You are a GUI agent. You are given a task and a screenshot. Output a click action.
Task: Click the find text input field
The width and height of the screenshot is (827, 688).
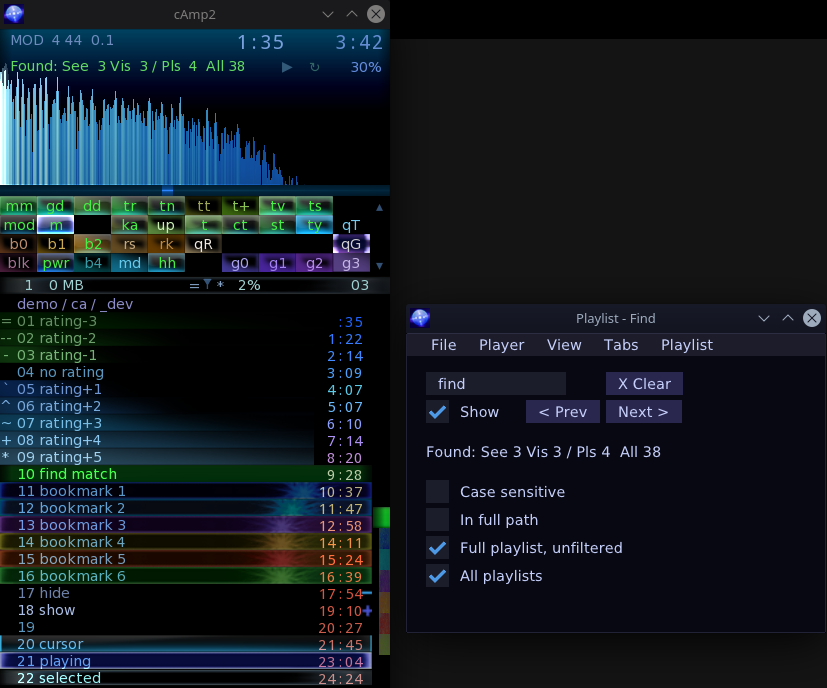click(x=496, y=384)
